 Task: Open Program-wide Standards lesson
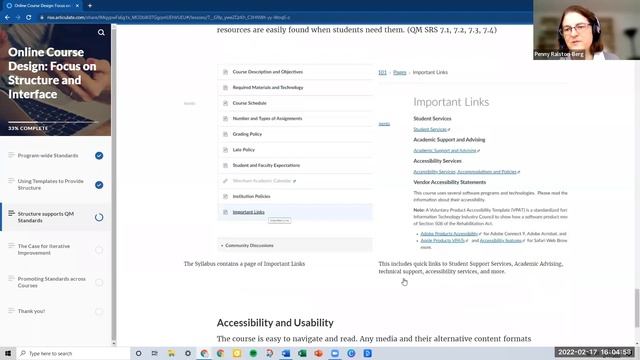pos(48,156)
